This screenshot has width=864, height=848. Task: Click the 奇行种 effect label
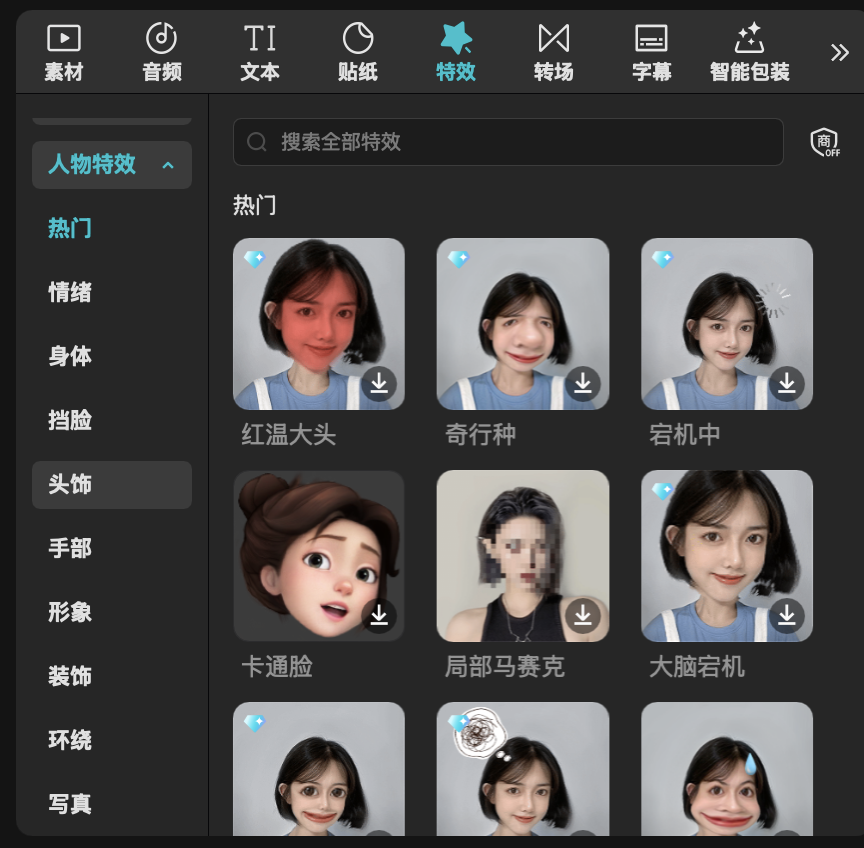click(480, 435)
